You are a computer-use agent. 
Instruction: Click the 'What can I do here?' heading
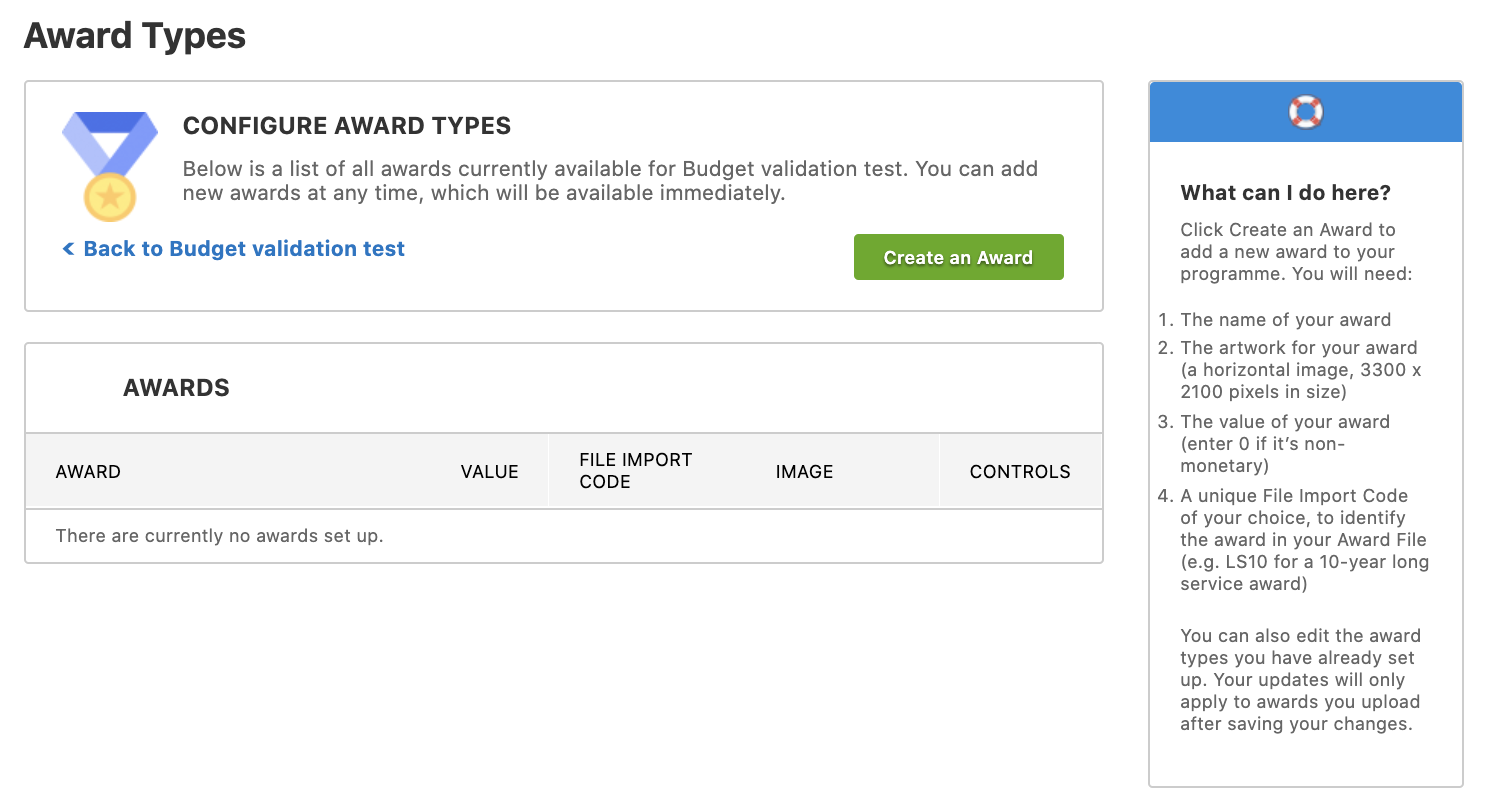tap(1286, 193)
